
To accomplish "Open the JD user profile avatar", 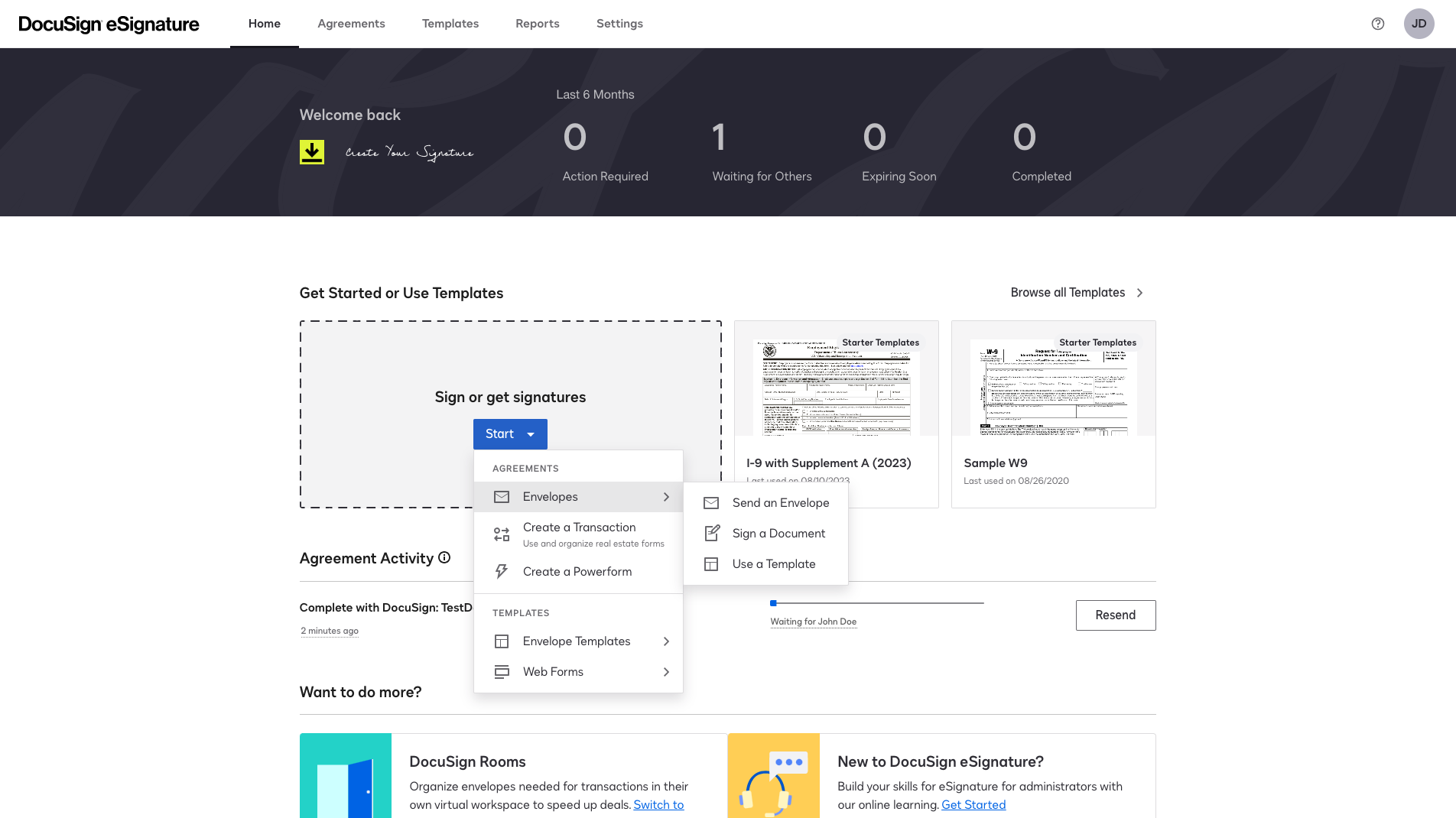I will click(x=1419, y=24).
